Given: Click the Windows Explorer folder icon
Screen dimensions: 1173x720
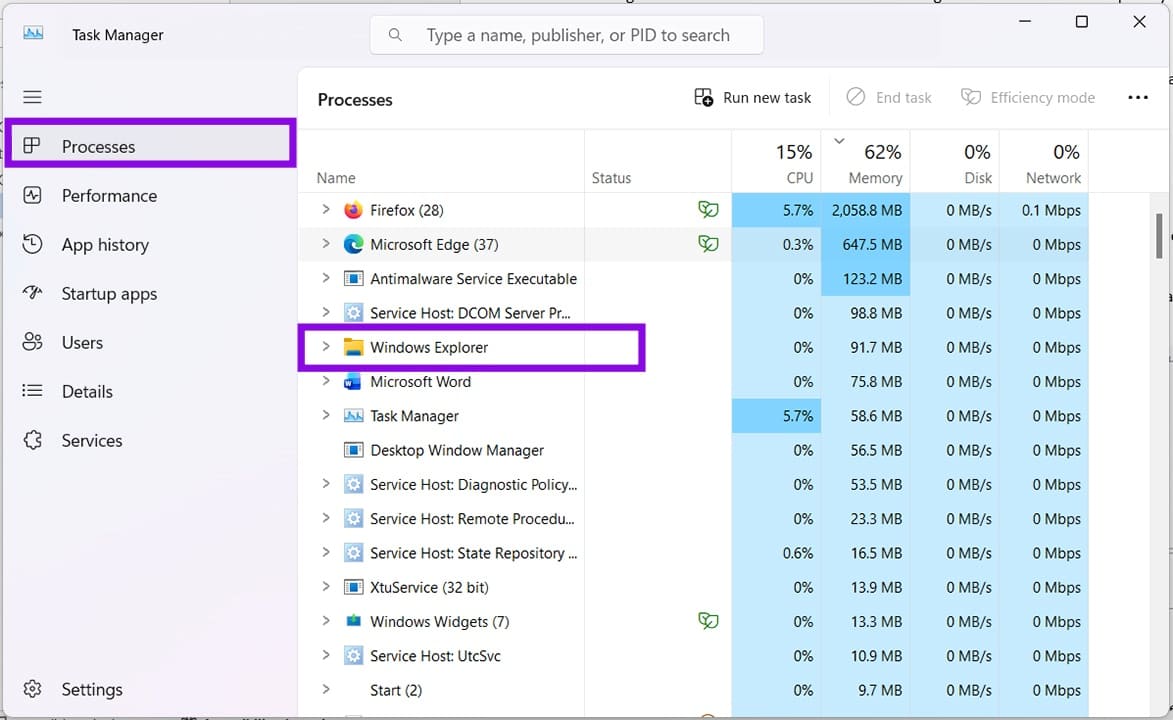Looking at the screenshot, I should (353, 347).
